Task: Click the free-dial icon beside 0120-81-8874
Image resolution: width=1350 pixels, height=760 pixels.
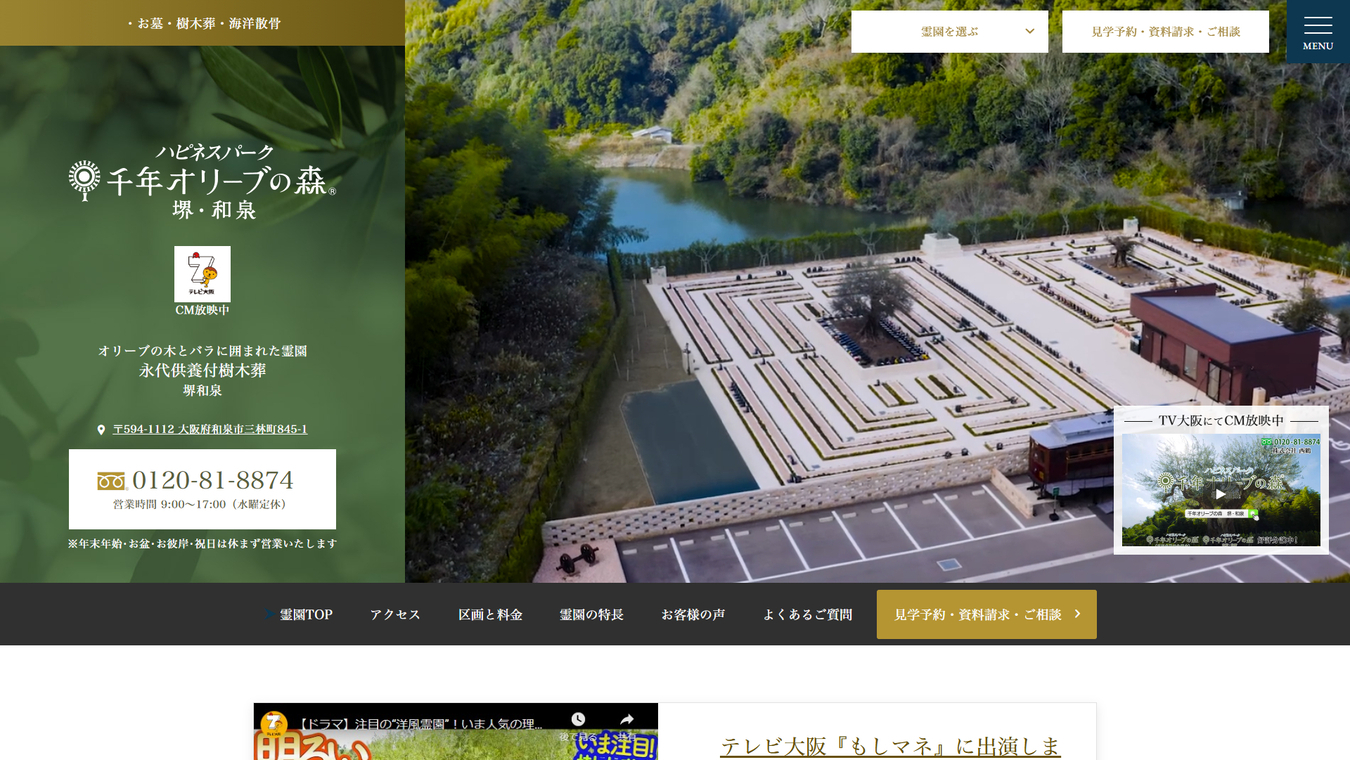Action: tap(111, 481)
